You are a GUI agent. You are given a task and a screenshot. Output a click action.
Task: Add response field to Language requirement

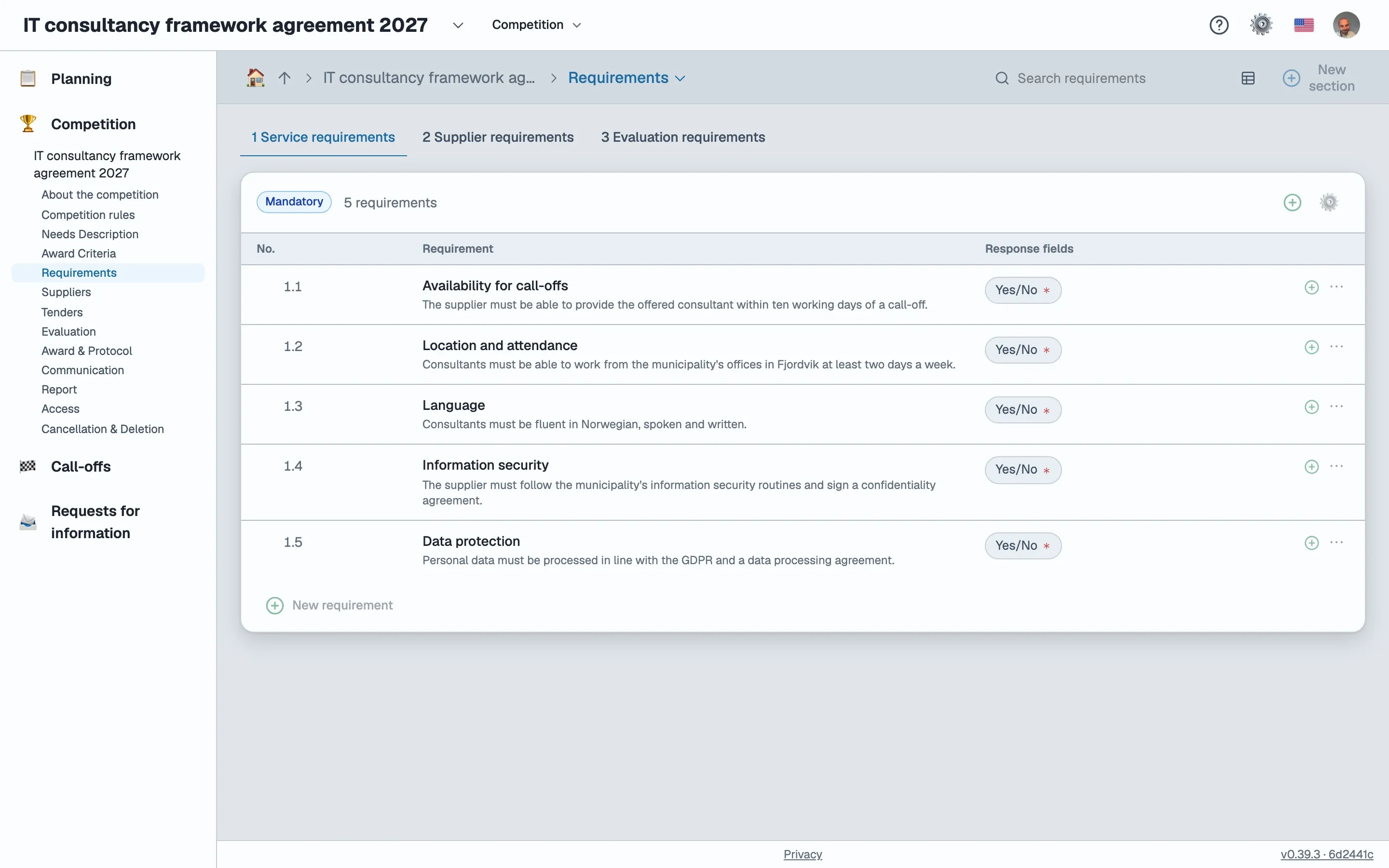click(1311, 407)
